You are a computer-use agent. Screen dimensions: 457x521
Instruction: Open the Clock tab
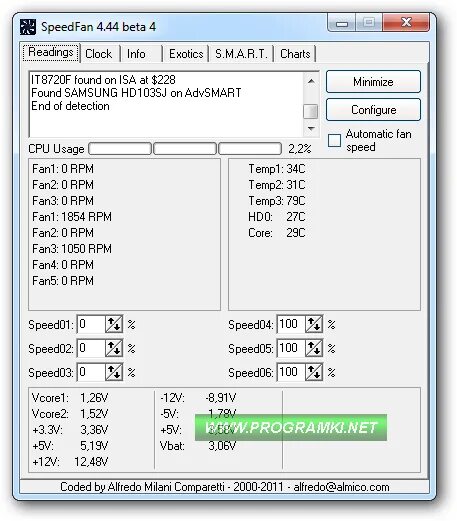99,54
